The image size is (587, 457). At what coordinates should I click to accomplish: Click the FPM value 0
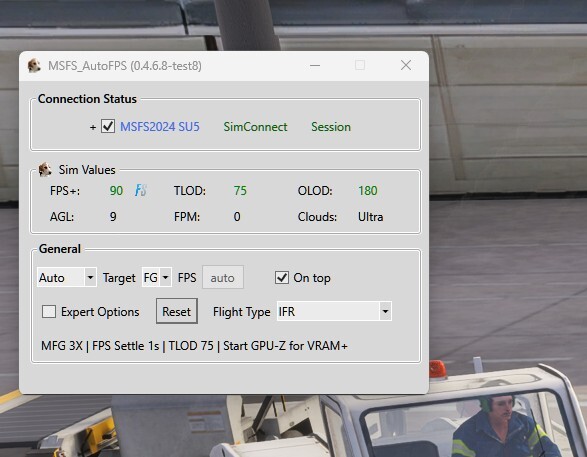[x=237, y=217]
